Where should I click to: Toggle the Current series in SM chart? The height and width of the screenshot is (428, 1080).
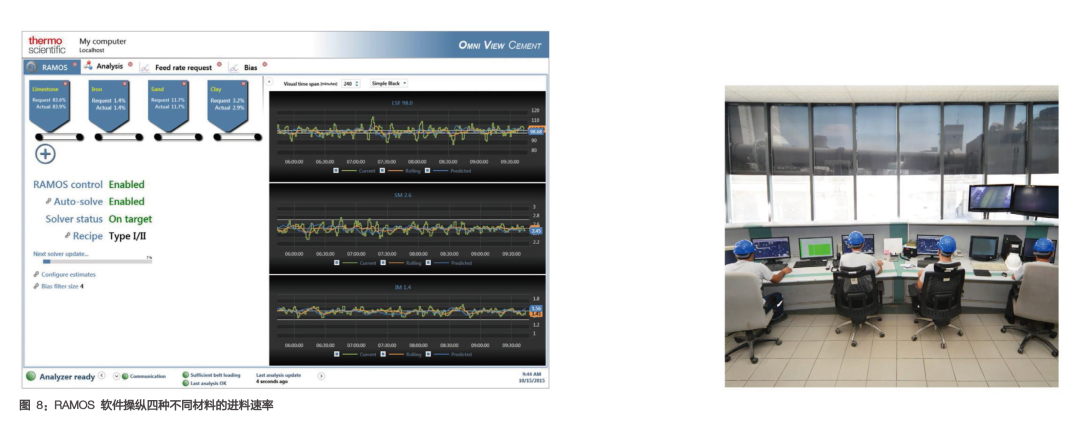336,263
